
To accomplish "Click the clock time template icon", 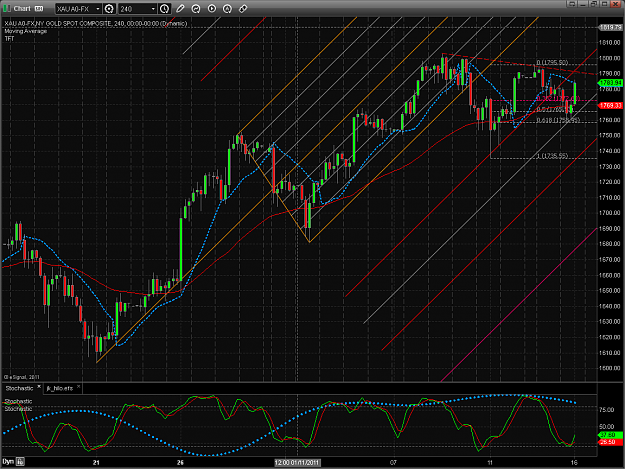I will tap(164, 8).
